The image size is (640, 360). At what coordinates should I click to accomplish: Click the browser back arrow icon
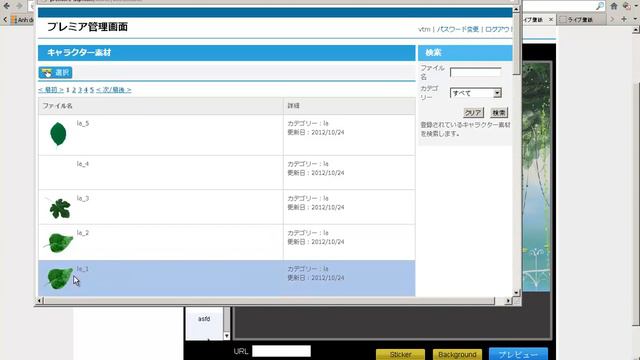pyautogui.click(x=7, y=6)
